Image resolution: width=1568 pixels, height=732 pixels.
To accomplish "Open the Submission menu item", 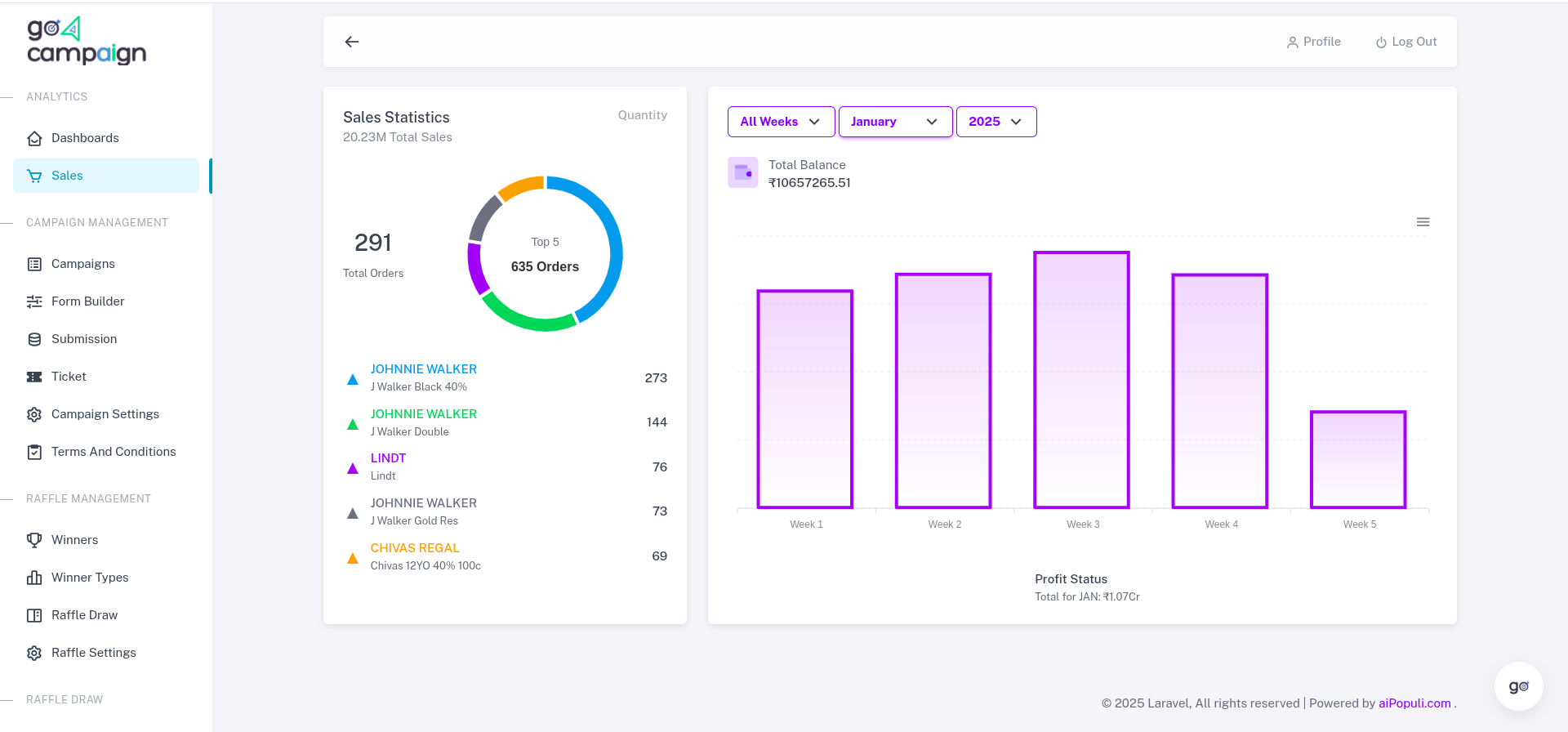I will pos(106,339).
